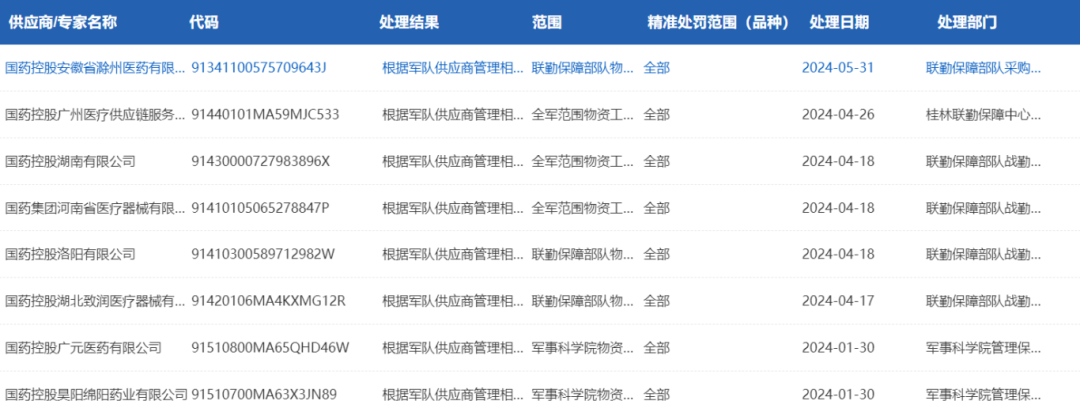Click date in 国药集团河南省医疗器械 row
This screenshot has width=1080, height=416.
coord(838,207)
